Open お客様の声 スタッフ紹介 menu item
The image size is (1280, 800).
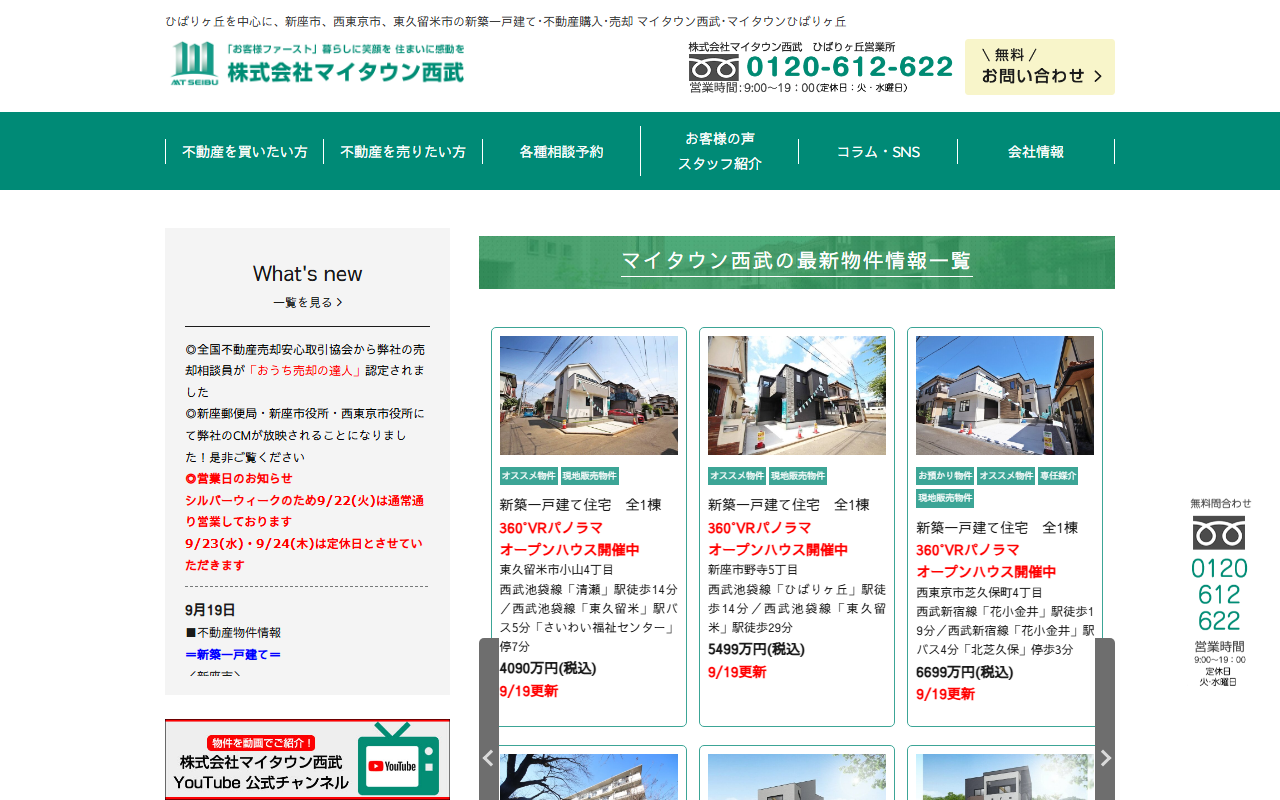tap(720, 151)
